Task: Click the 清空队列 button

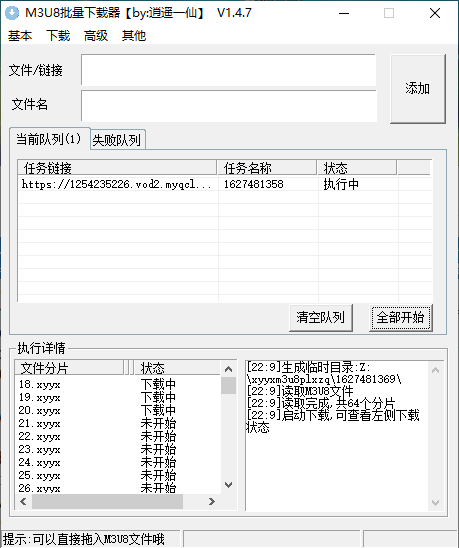Action: [321, 317]
